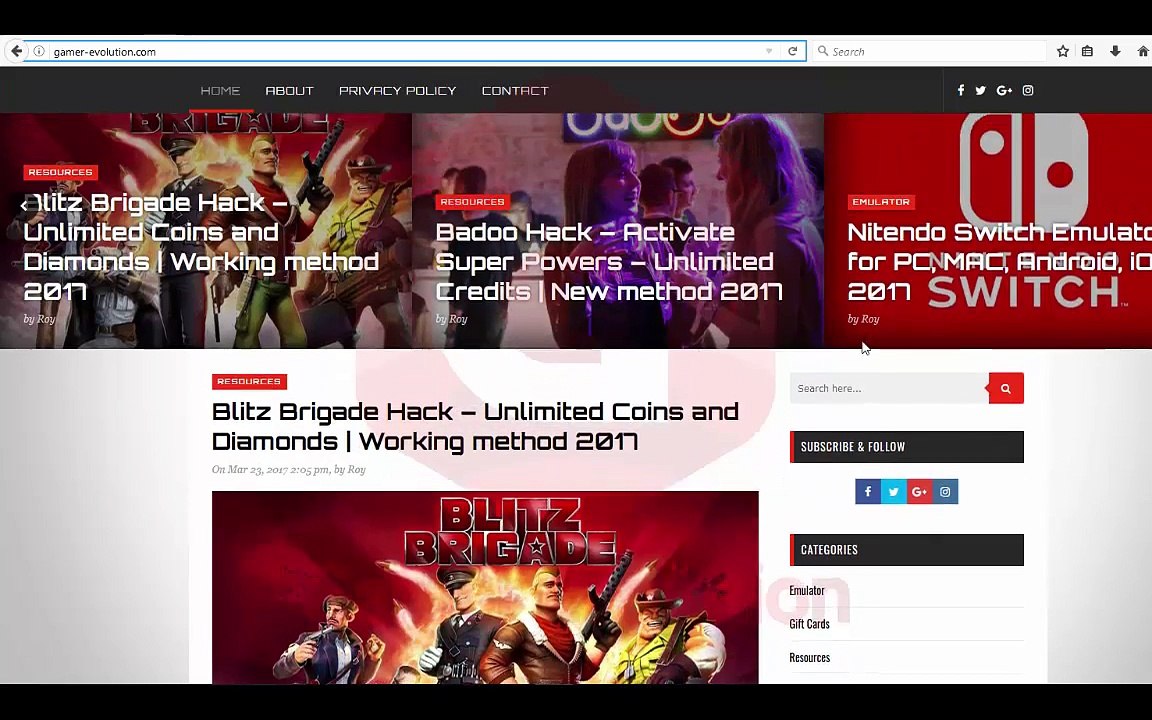Open the Nintendo Switch Emulator slider headline
This screenshot has width=1152, height=720.
[x=999, y=262]
